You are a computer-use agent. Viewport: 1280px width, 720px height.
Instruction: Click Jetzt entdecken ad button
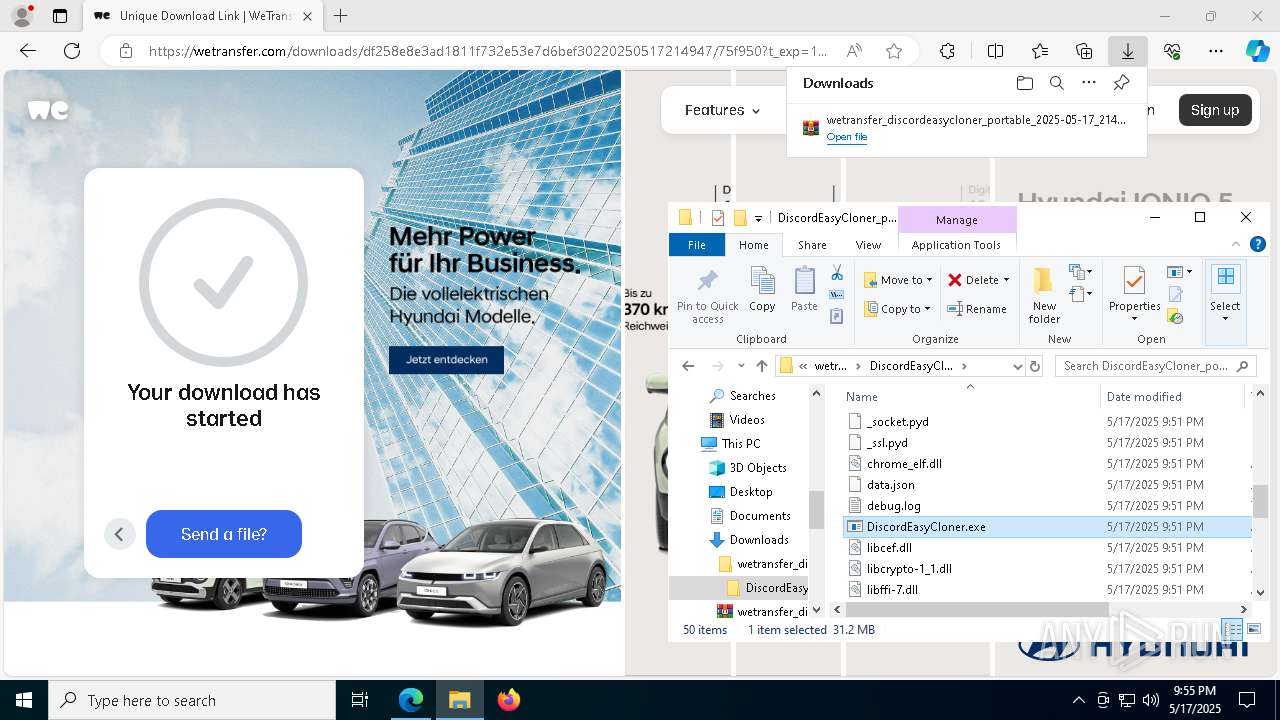click(x=446, y=359)
